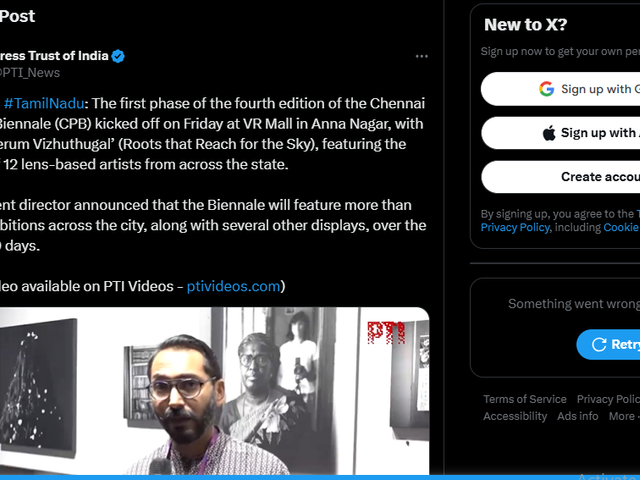Open the @PTI_News handle
640x480 pixels.
[x=30, y=73]
